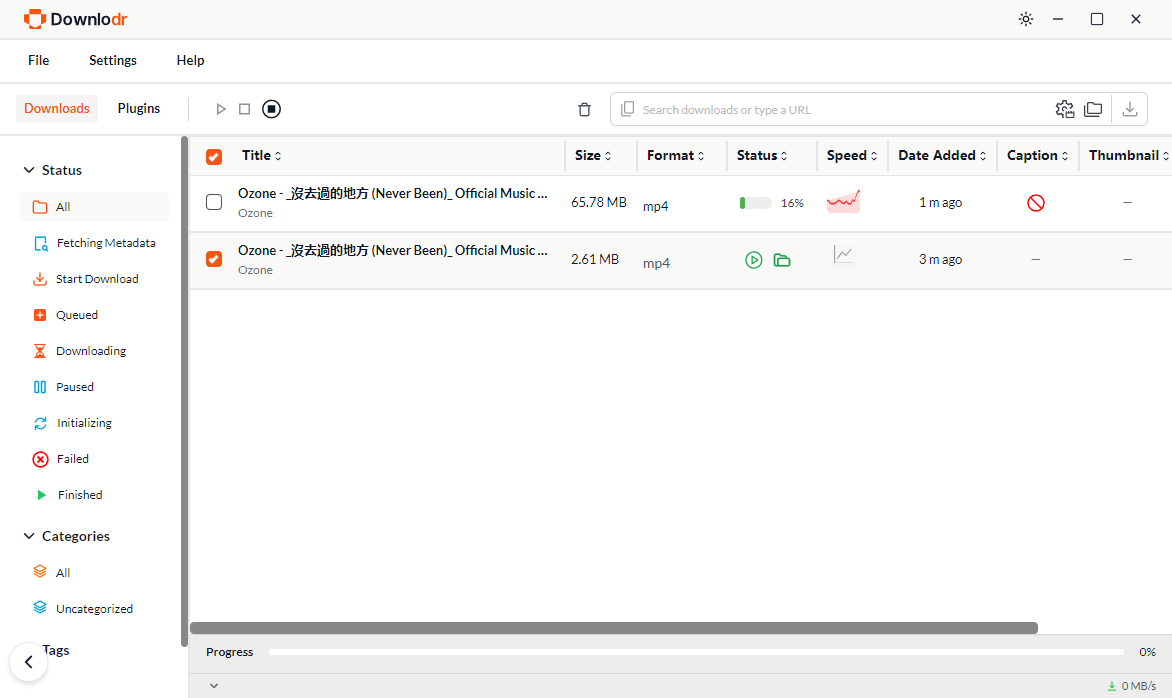
Task: Switch to the Plugins tab
Action: (139, 108)
